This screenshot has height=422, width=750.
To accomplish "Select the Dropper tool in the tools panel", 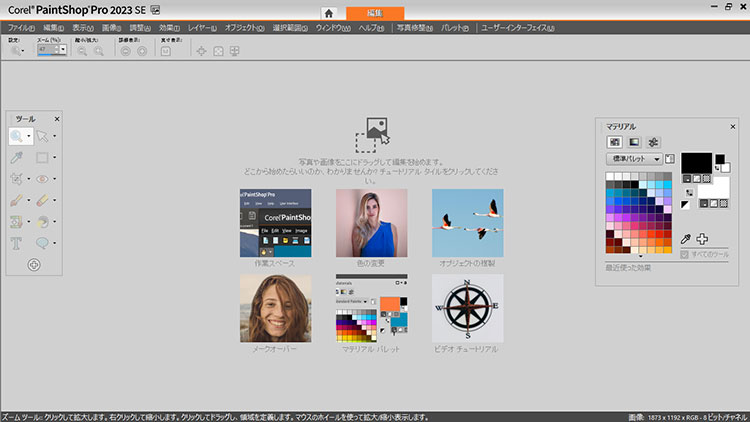I will coord(17,158).
